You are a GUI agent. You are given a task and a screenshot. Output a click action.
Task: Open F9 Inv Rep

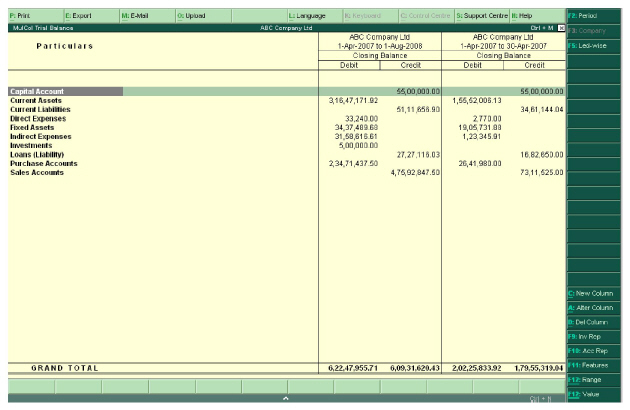point(593,337)
